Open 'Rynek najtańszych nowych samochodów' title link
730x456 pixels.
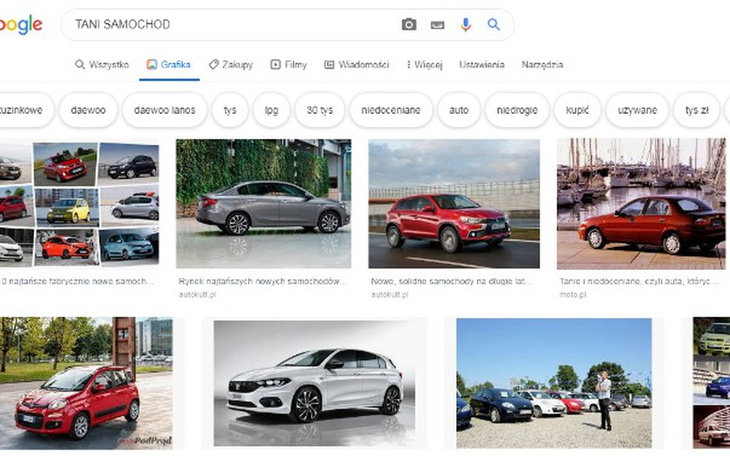pos(263,281)
